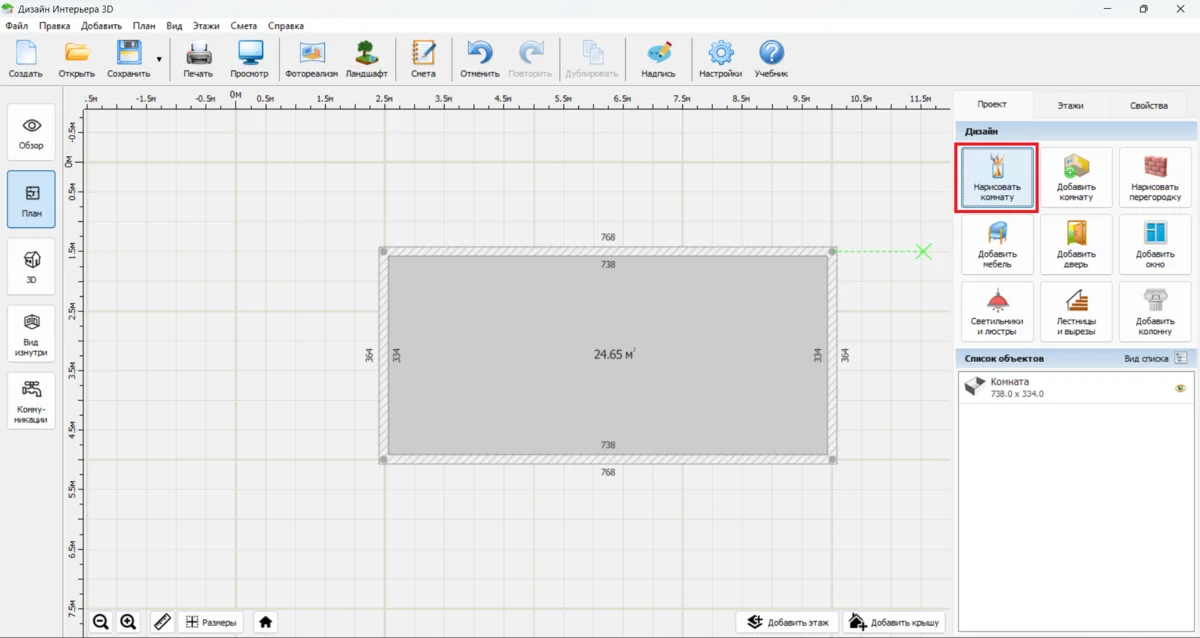Zoom out with the minus magnifier icon
This screenshot has width=1200, height=638.
click(x=101, y=622)
